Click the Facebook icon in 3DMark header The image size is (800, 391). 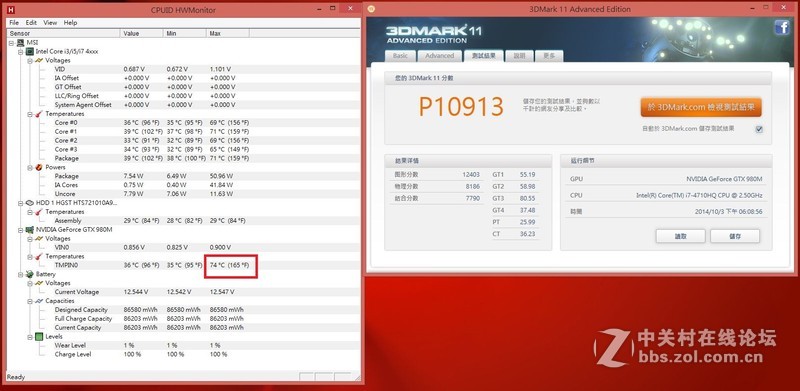click(782, 28)
